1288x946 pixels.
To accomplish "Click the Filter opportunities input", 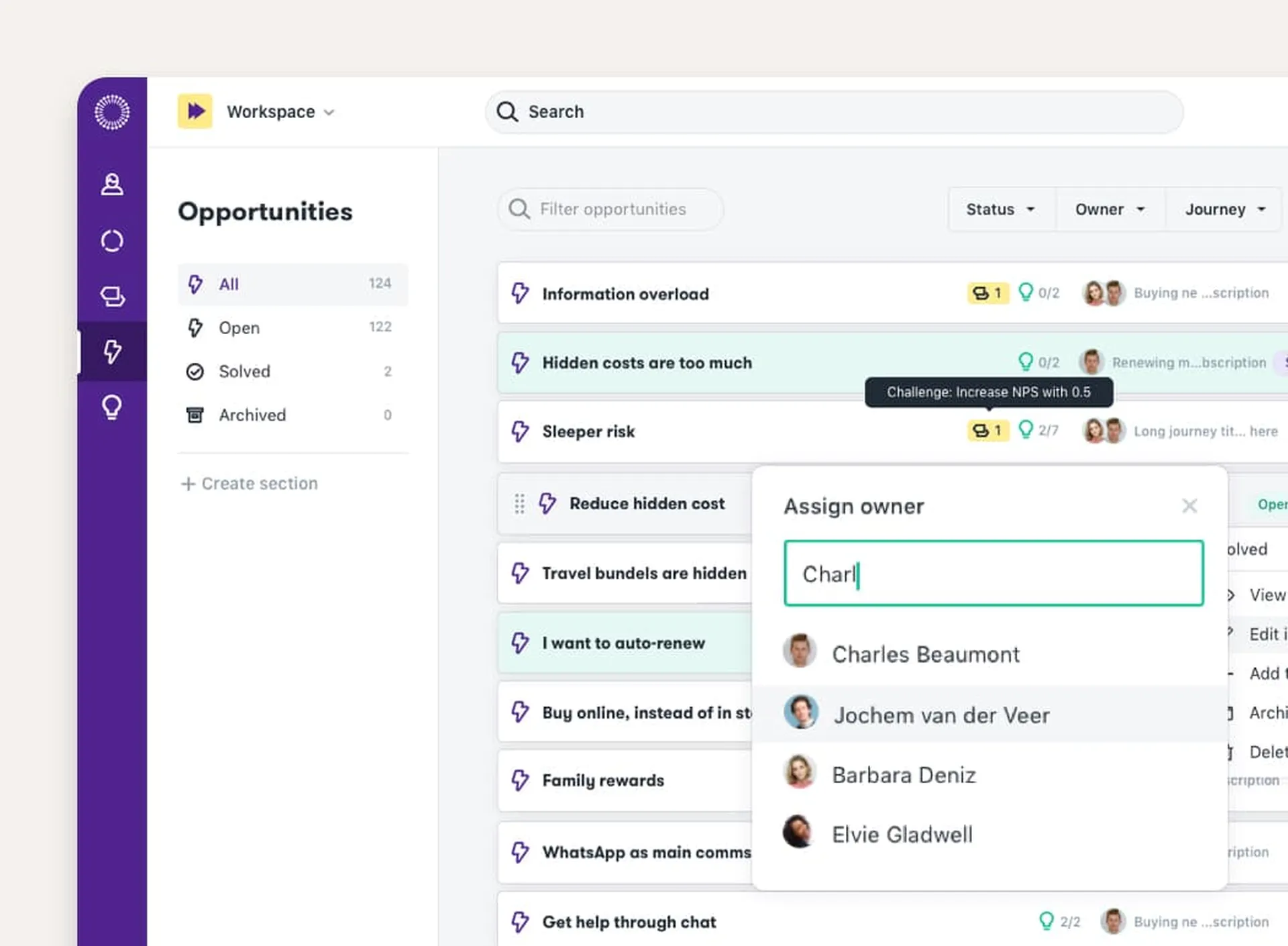I will [x=610, y=209].
